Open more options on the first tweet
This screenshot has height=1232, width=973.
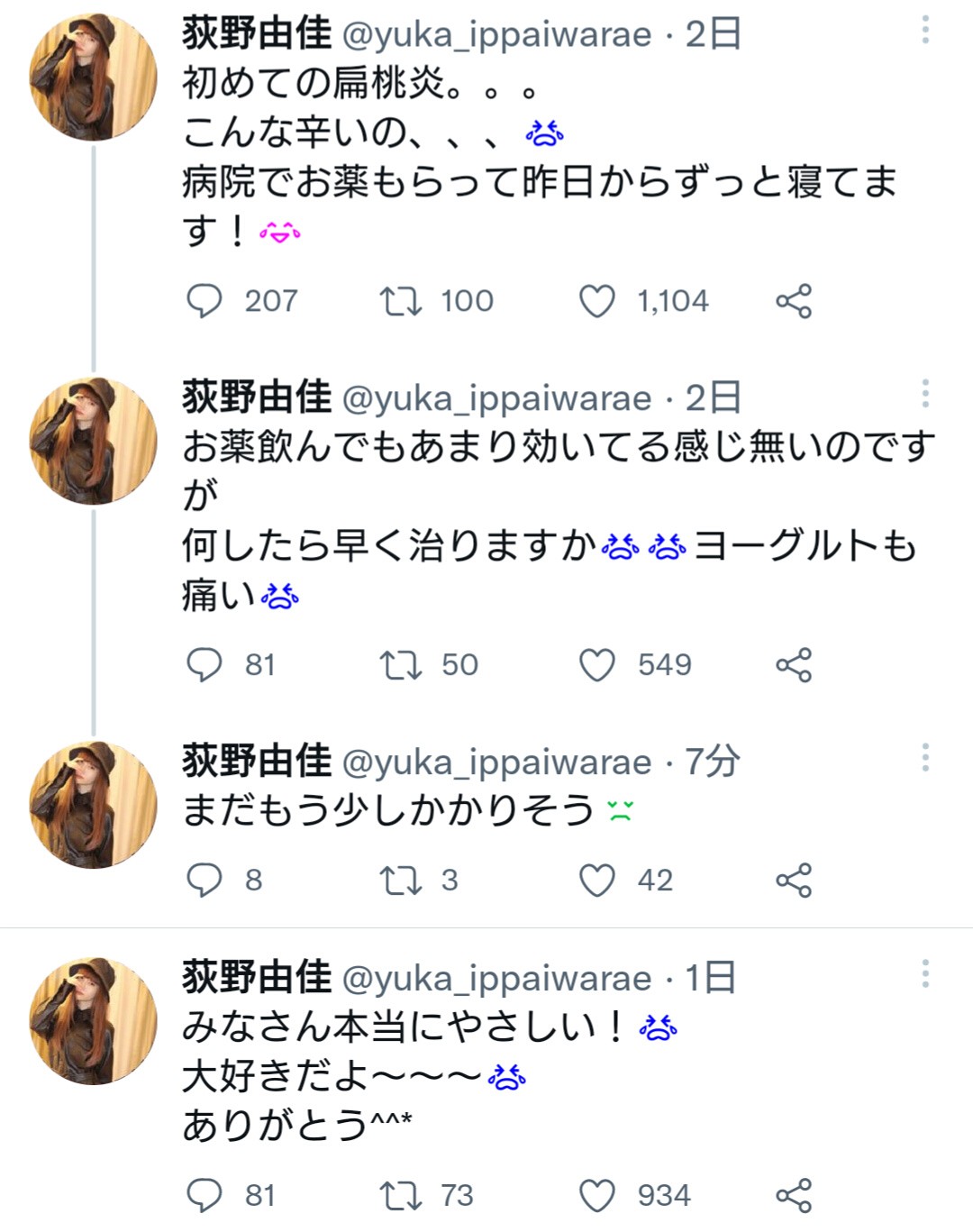(x=925, y=31)
